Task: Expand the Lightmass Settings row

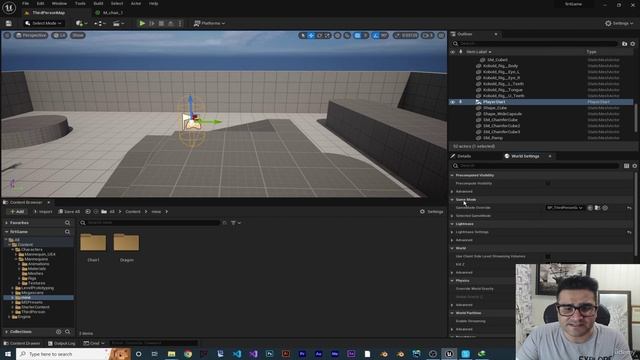Action: pos(452,232)
